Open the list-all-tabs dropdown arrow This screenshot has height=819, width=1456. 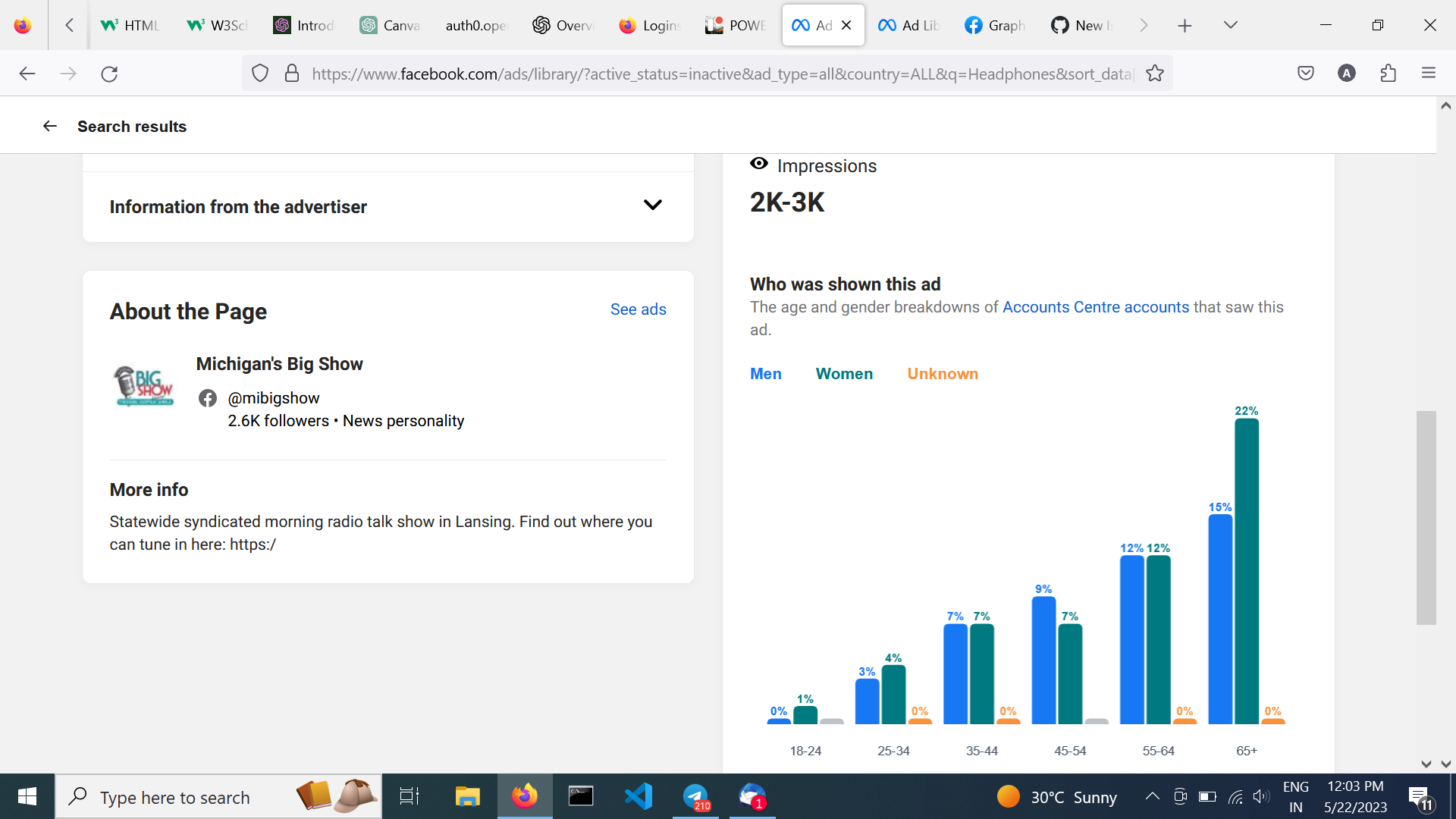(1229, 25)
